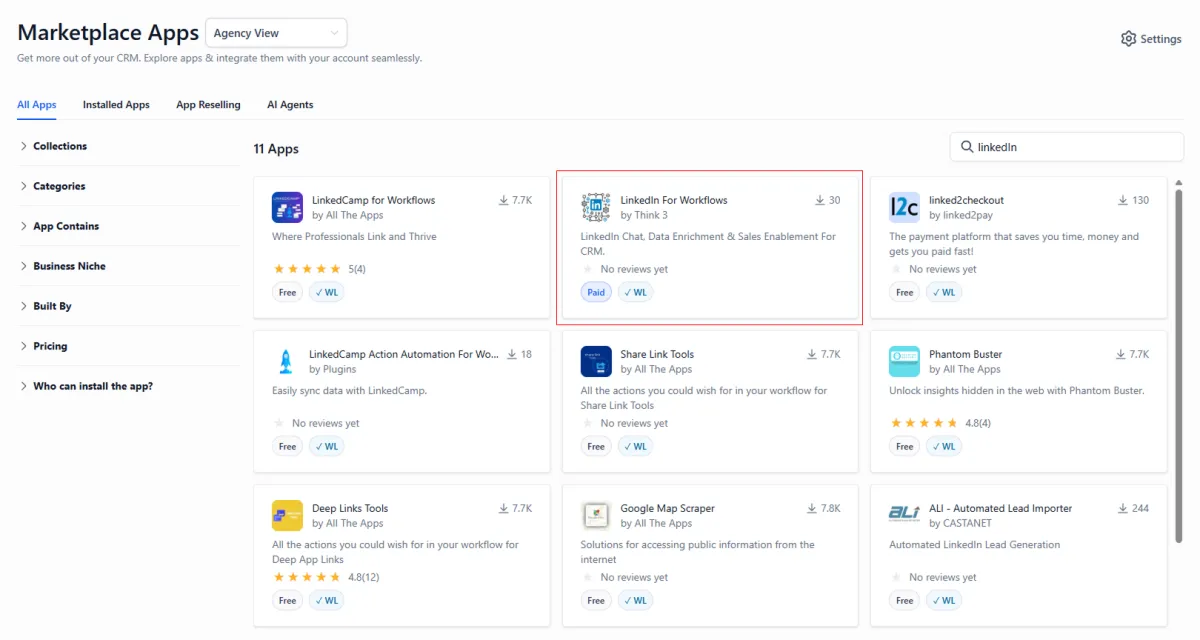Click 'Automated LinkedIn Lead Generation' description

coord(974,545)
